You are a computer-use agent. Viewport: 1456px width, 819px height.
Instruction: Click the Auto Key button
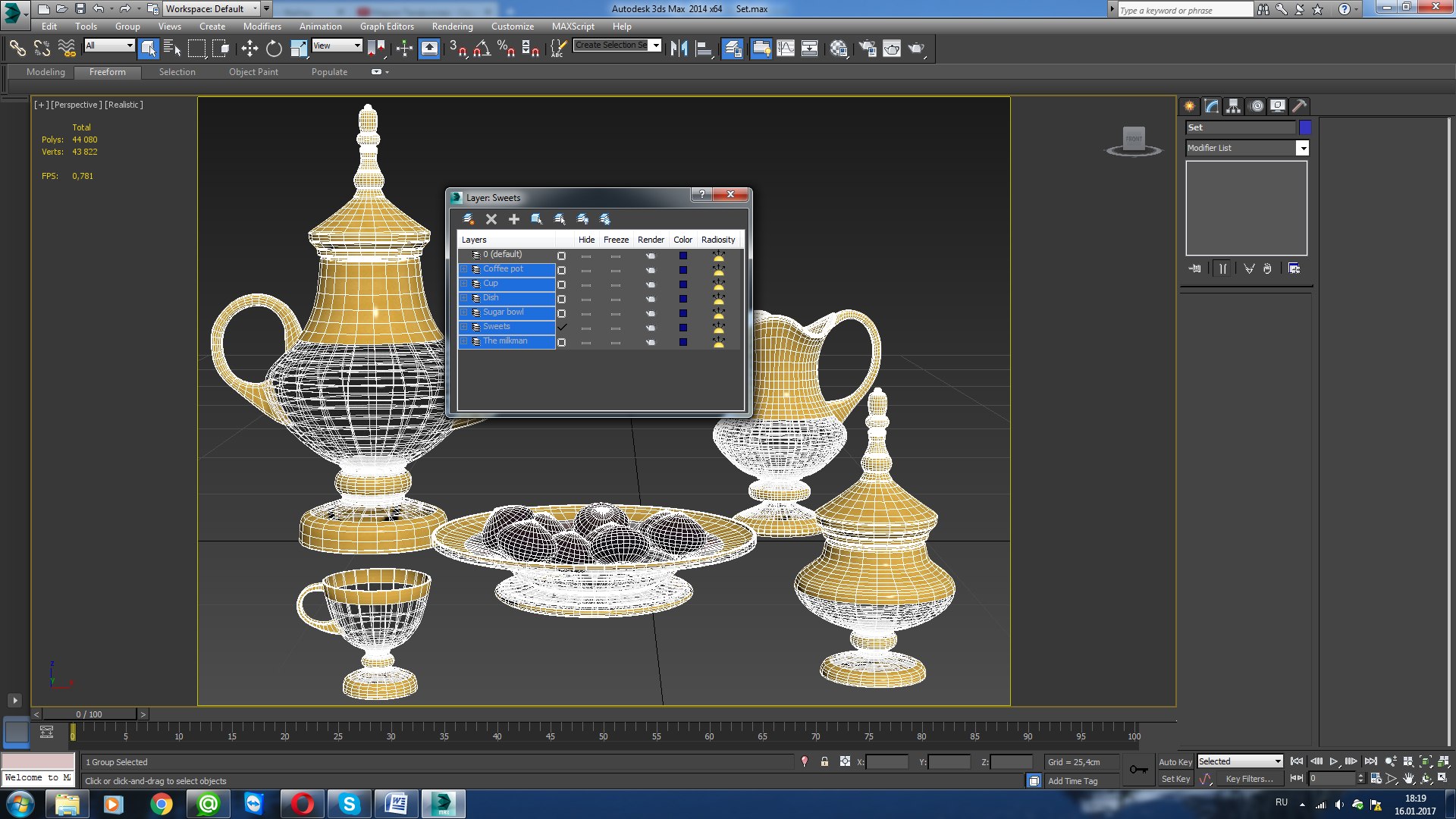pos(1175,762)
